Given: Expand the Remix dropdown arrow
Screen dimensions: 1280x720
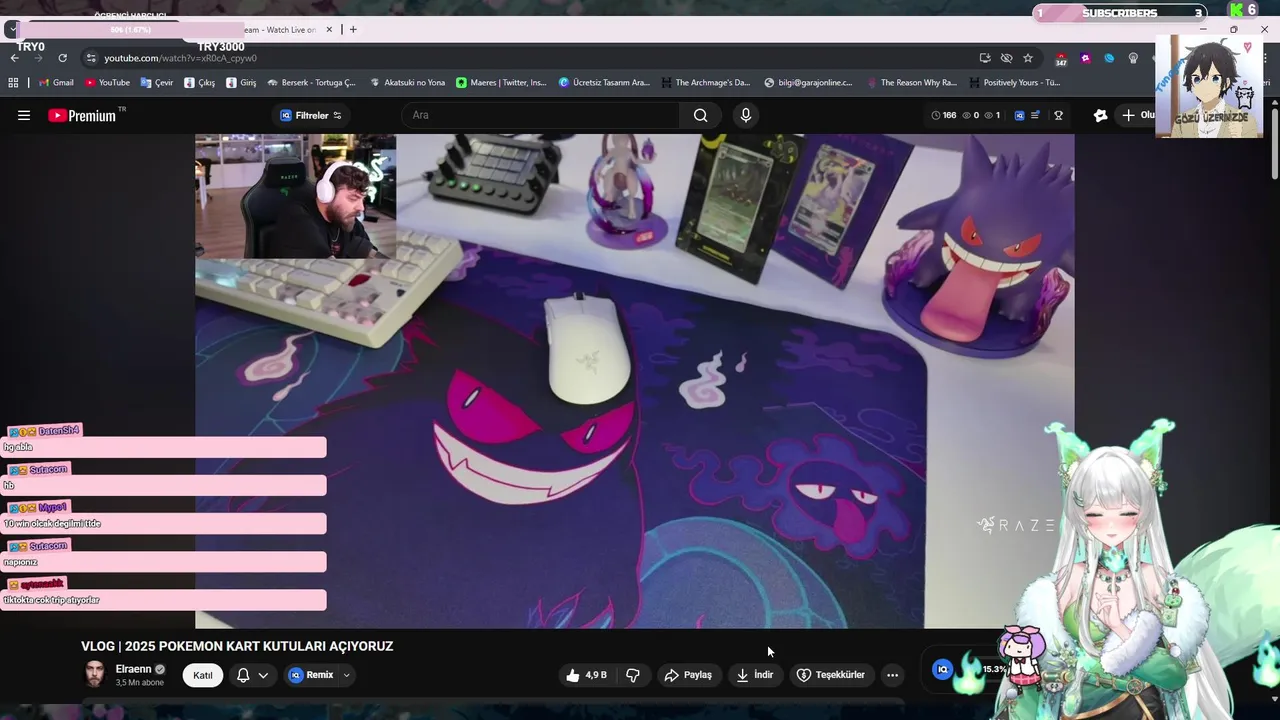Looking at the screenshot, I should pos(347,675).
